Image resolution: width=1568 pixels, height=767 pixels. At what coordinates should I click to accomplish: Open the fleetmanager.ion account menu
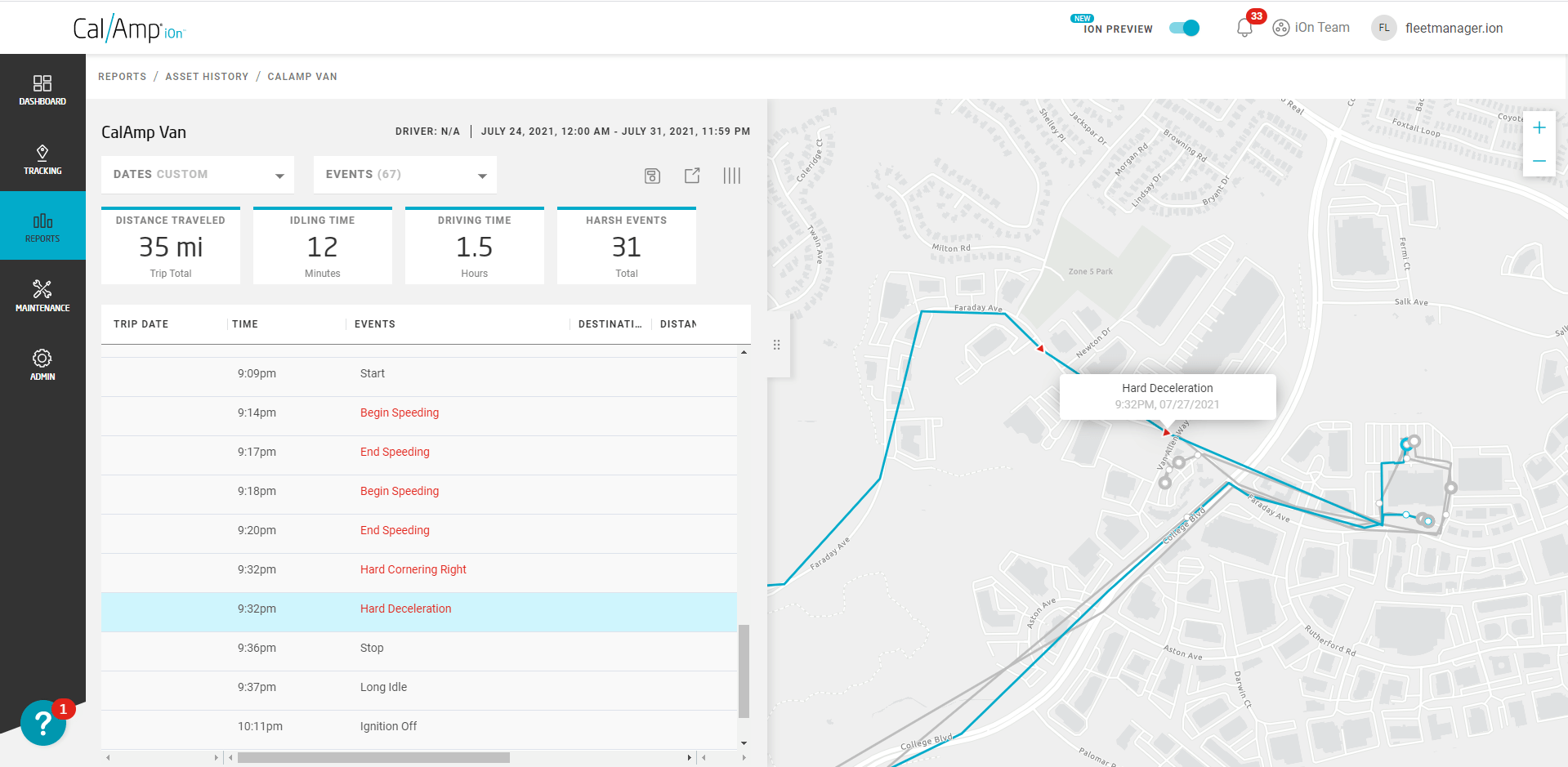[x=1454, y=27]
